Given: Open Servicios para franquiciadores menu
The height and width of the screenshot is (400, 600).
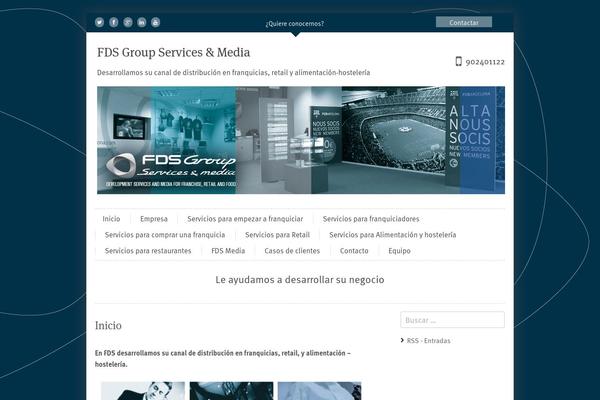Looking at the screenshot, I should coord(371,219).
